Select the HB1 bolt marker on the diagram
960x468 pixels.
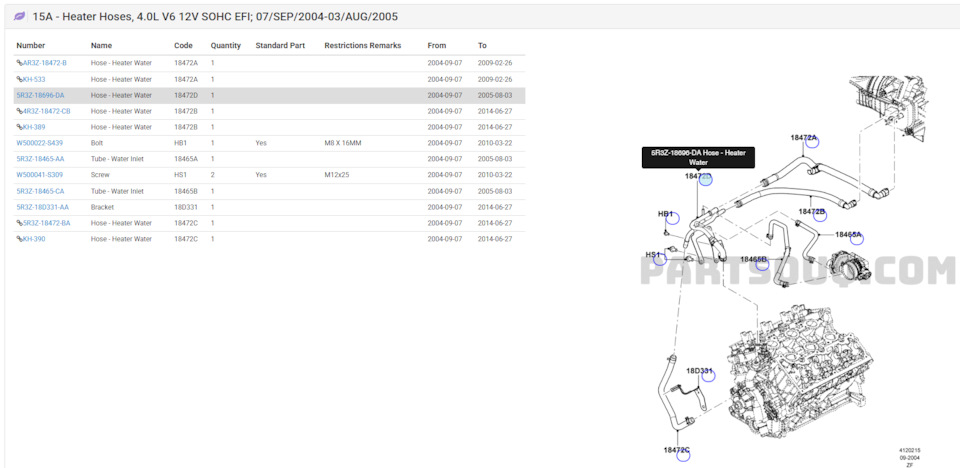(671, 218)
